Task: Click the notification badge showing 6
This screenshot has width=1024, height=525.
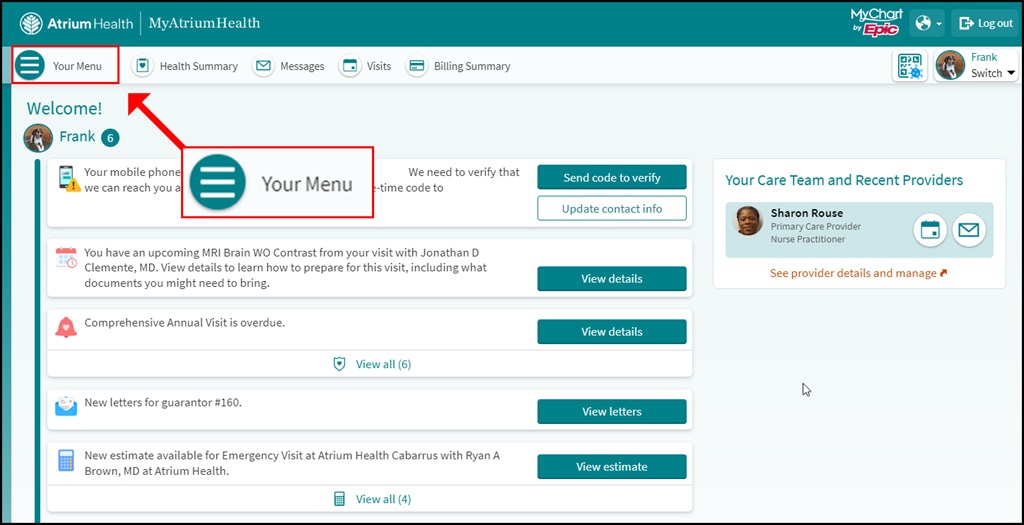Action: coord(110,138)
